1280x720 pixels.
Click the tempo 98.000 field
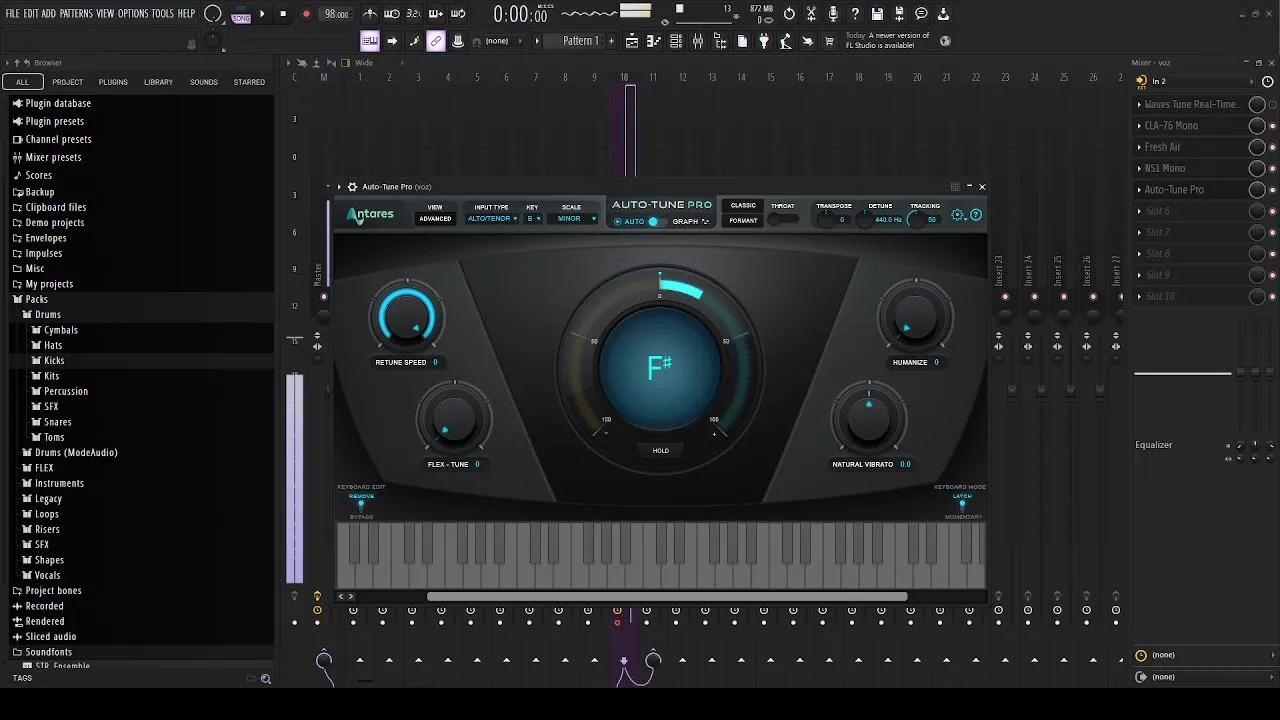(337, 14)
